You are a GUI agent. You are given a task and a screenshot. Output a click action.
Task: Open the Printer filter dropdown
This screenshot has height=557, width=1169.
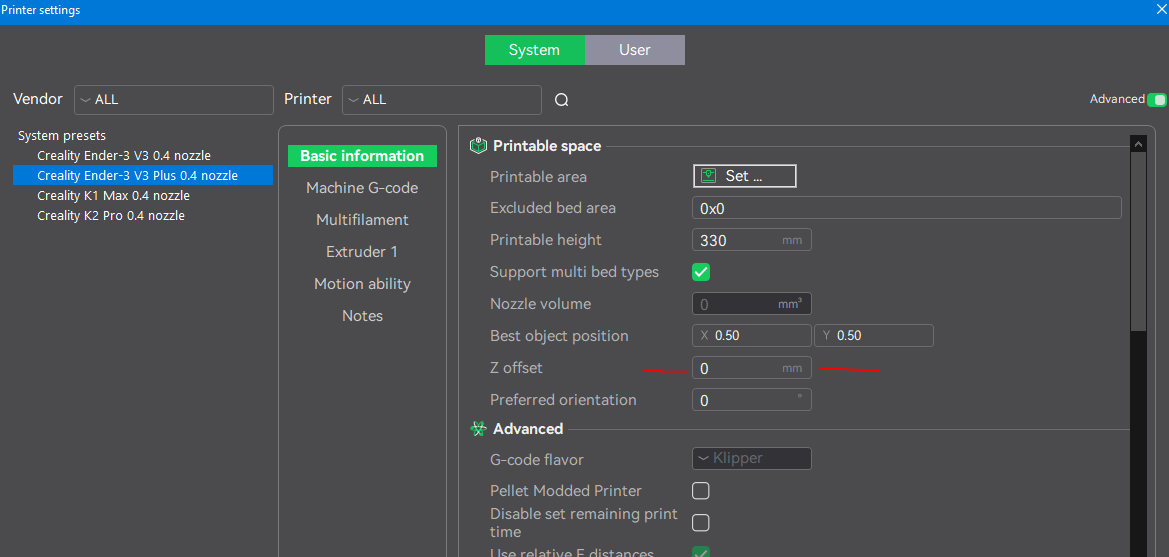[x=441, y=100]
